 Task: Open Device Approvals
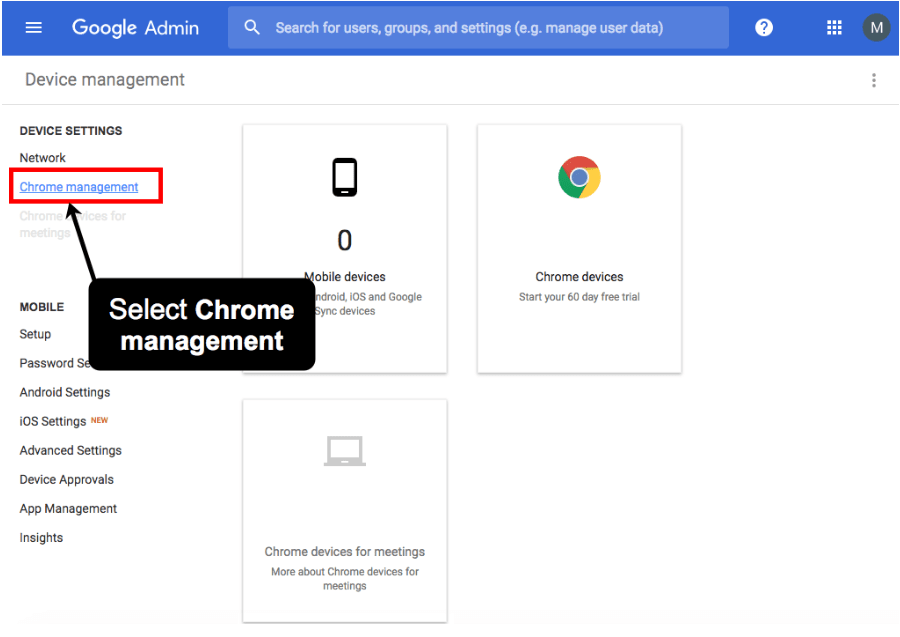pyautogui.click(x=67, y=480)
